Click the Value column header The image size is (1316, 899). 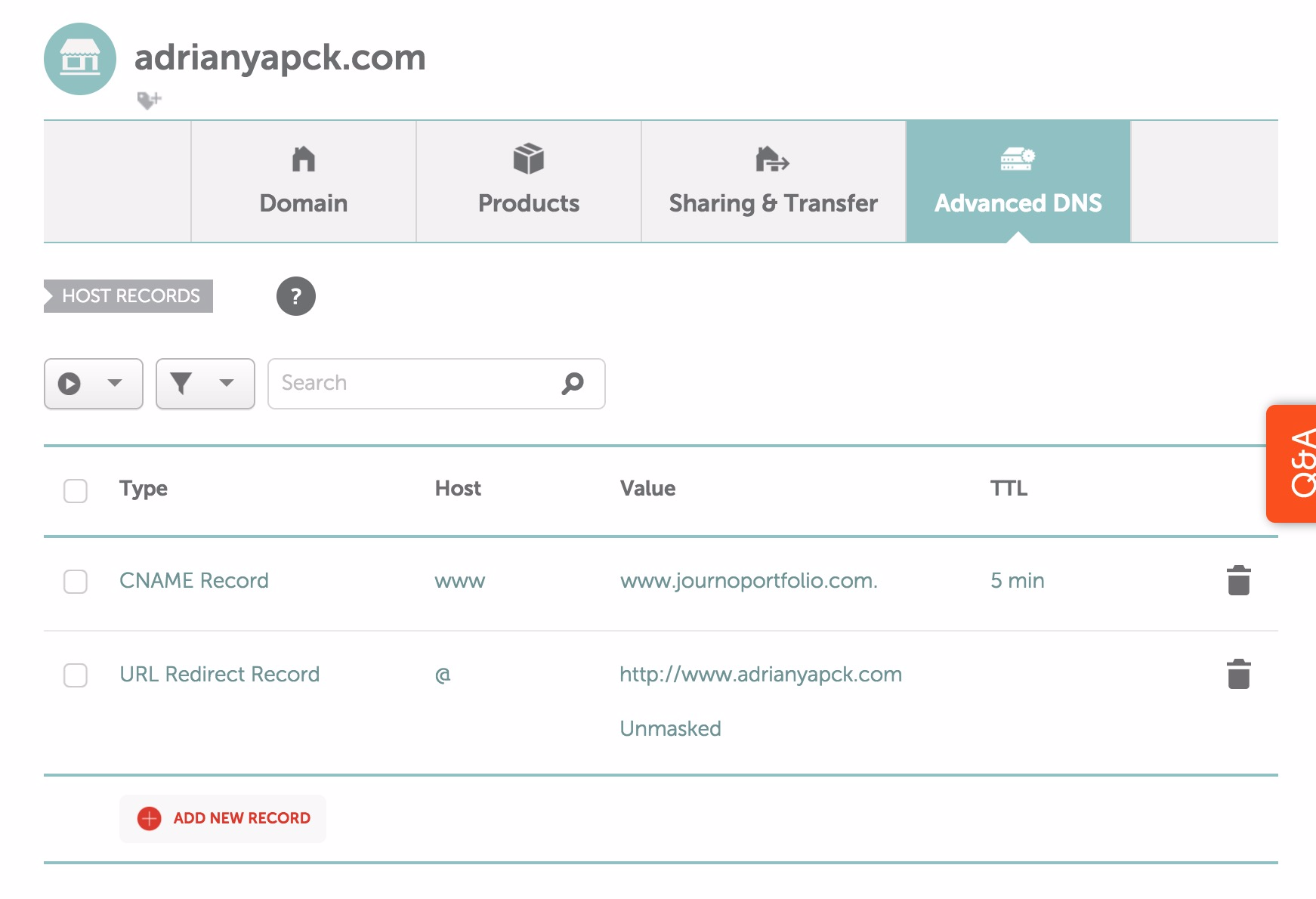[x=647, y=488]
